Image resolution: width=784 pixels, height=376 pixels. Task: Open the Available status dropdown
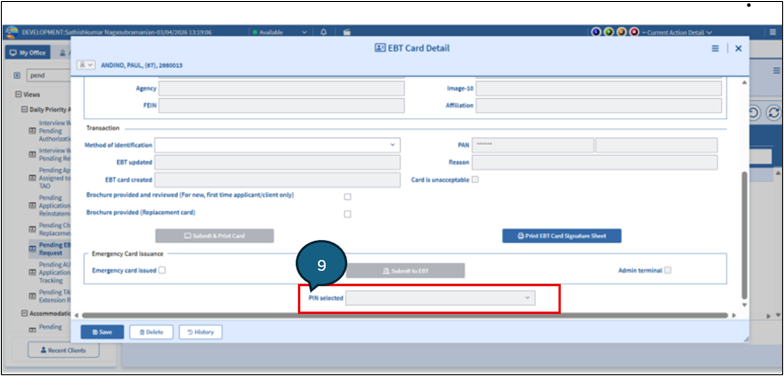[279, 32]
